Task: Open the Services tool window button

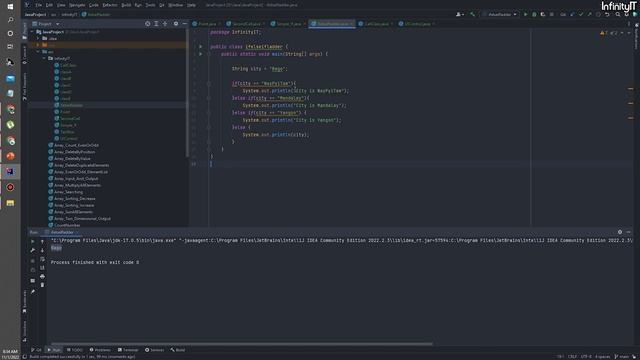Action: coord(155,350)
